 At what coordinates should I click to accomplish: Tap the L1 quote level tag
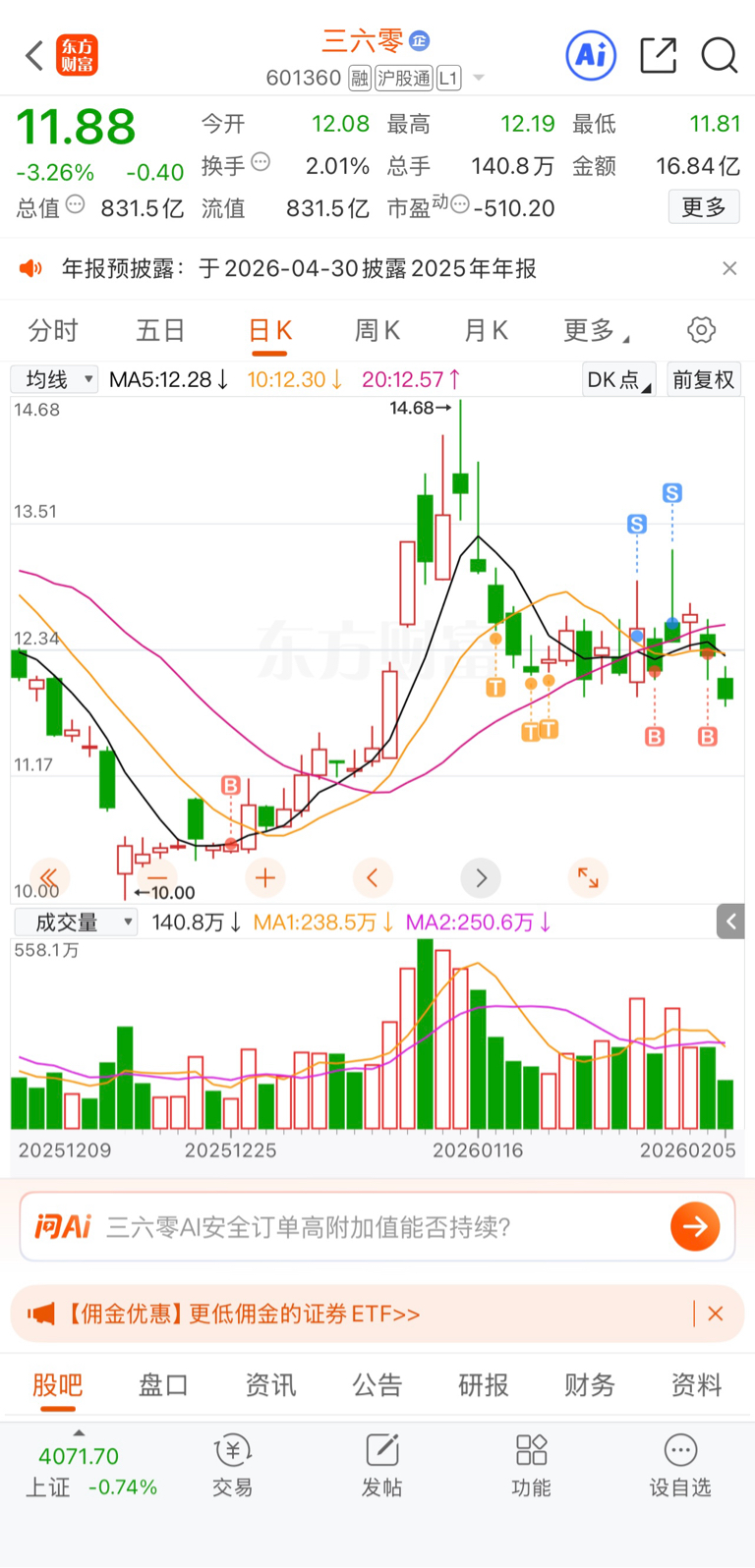tap(448, 78)
